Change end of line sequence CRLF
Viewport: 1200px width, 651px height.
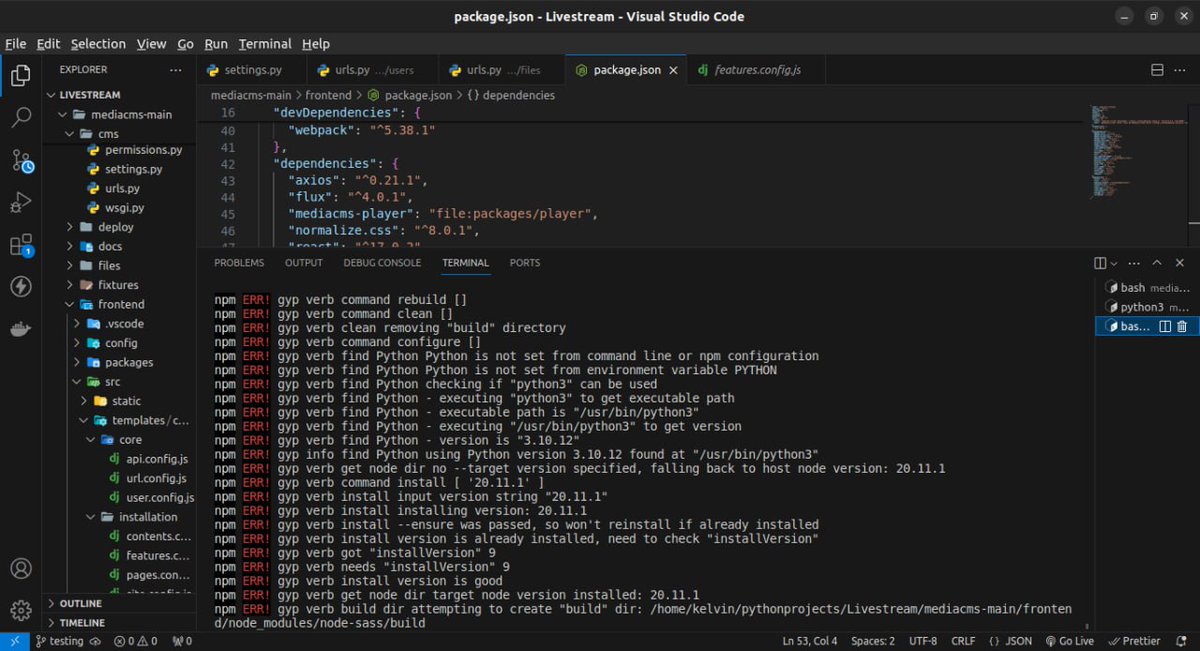click(963, 641)
